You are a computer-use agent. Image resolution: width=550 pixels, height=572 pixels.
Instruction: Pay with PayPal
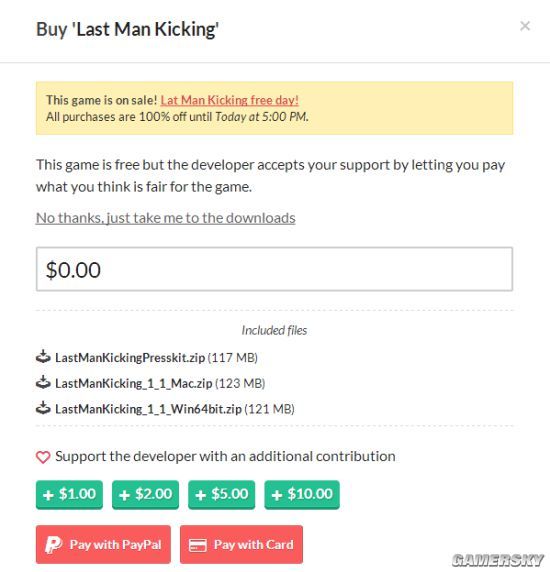[103, 544]
